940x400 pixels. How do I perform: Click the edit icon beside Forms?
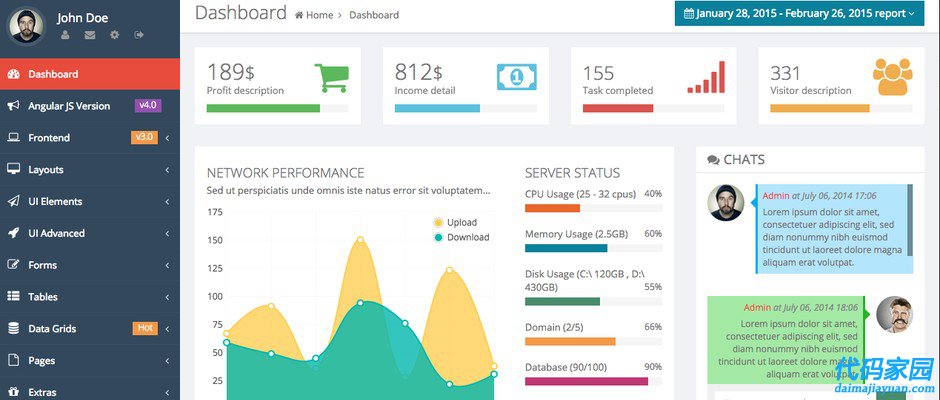pos(13,265)
